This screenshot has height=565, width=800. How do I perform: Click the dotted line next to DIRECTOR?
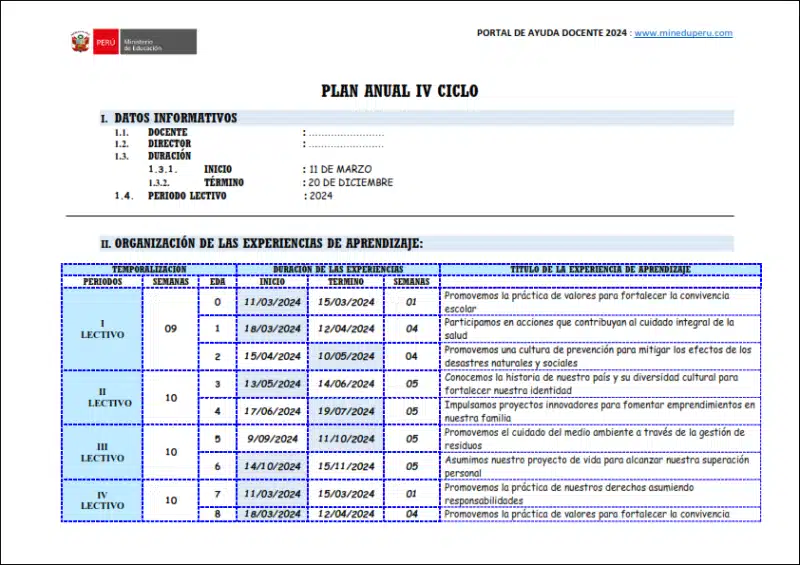point(345,144)
